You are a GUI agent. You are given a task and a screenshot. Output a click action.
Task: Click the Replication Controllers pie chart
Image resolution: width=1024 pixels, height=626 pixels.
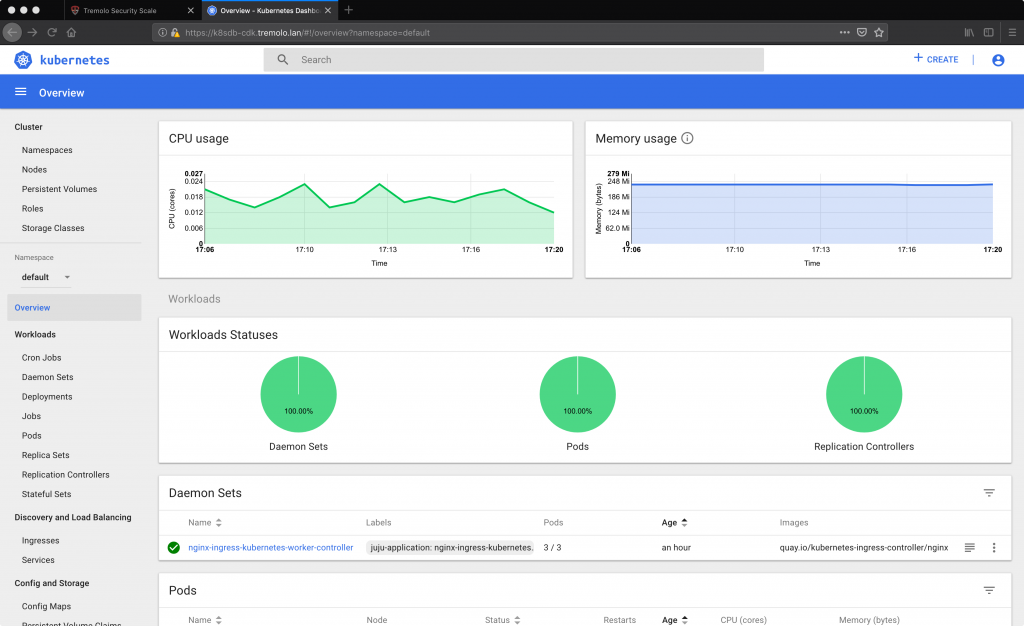864,394
